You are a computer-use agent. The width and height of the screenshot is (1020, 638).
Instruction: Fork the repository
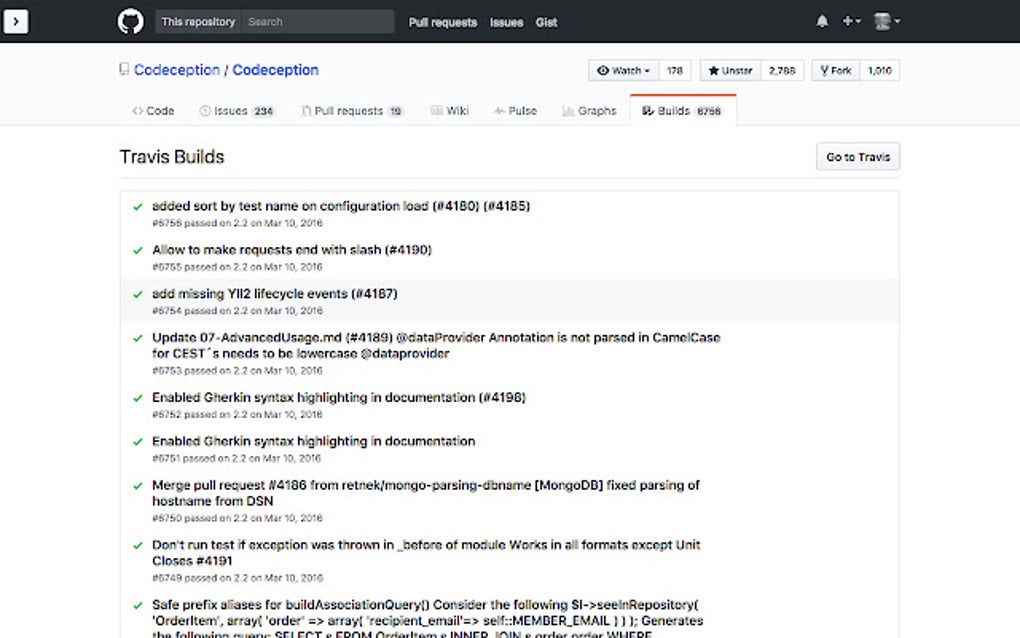click(834, 70)
